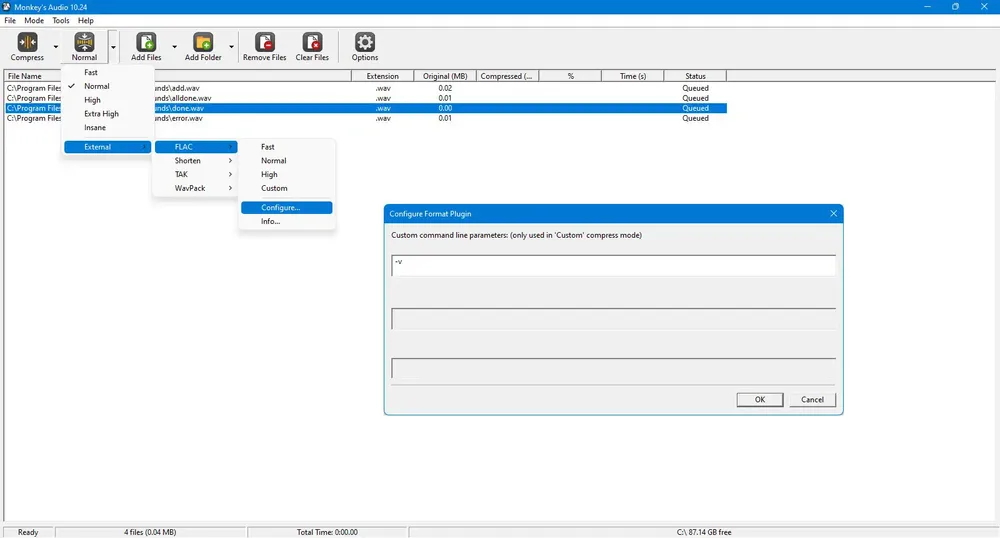Screen dimensions: 1000x538
Task: Select the checked Normal compression level
Action: tap(107, 86)
